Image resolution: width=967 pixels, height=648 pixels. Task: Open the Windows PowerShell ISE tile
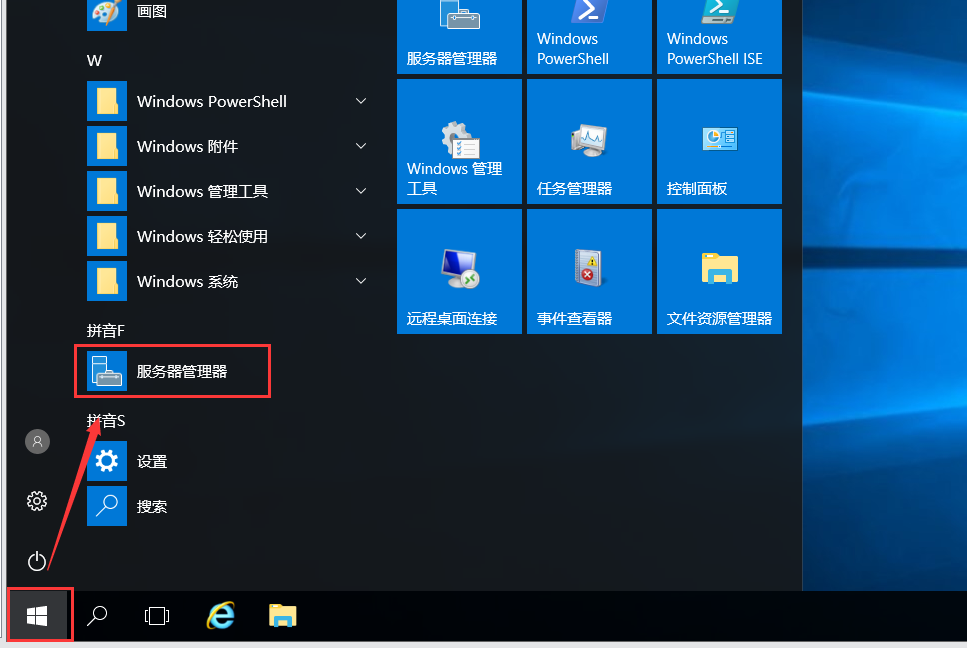(x=719, y=36)
